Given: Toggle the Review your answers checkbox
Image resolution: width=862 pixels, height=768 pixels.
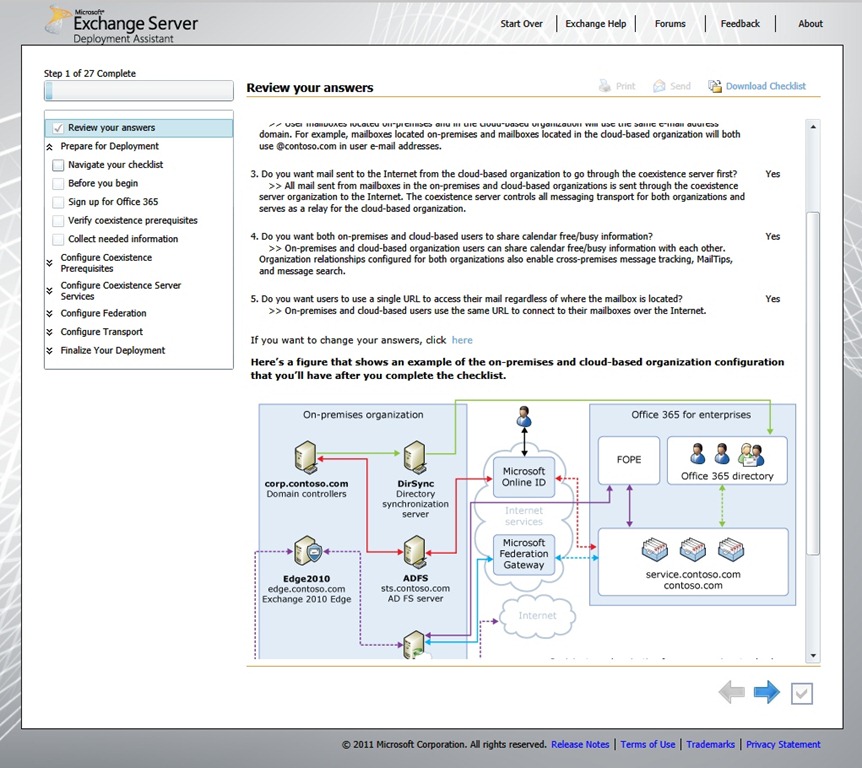Looking at the screenshot, I should pos(58,128).
